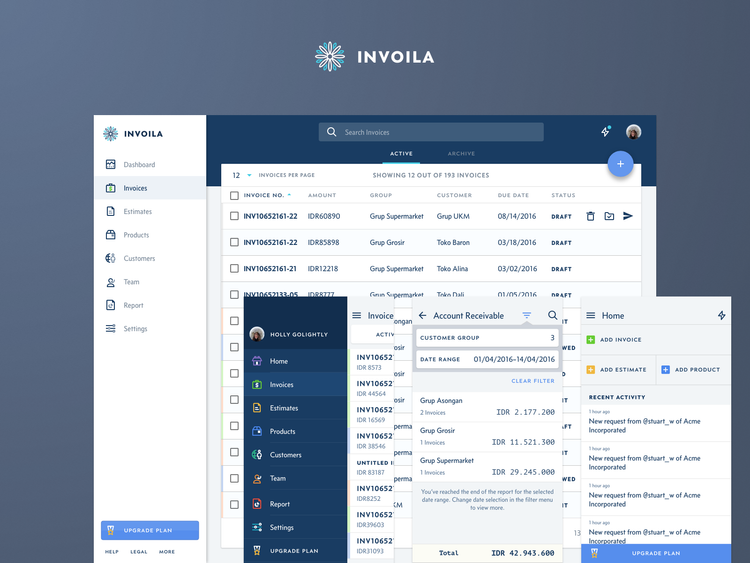This screenshot has width=750, height=563.
Task: Click the Clear Filter link
Action: point(532,381)
